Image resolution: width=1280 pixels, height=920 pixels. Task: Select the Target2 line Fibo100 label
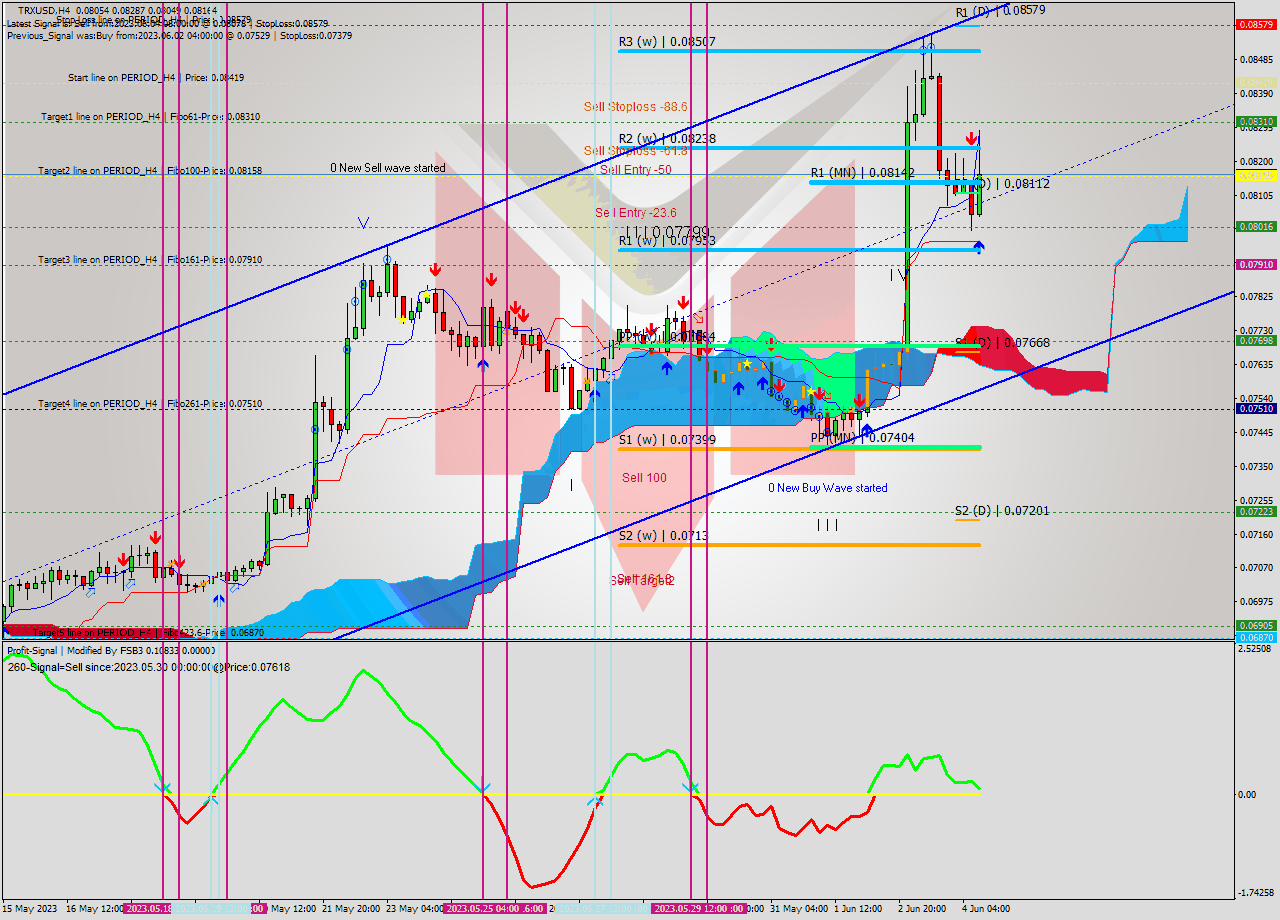tap(150, 171)
